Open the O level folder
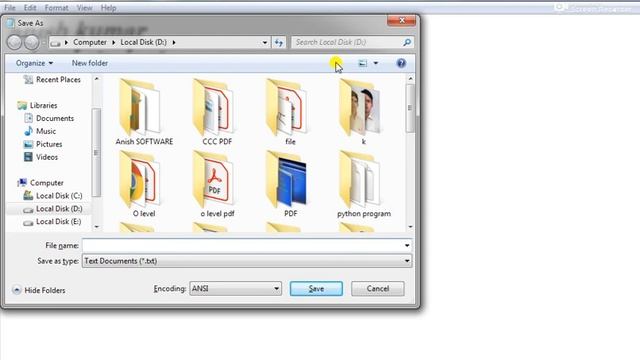Image resolution: width=640 pixels, height=360 pixels. 144,184
